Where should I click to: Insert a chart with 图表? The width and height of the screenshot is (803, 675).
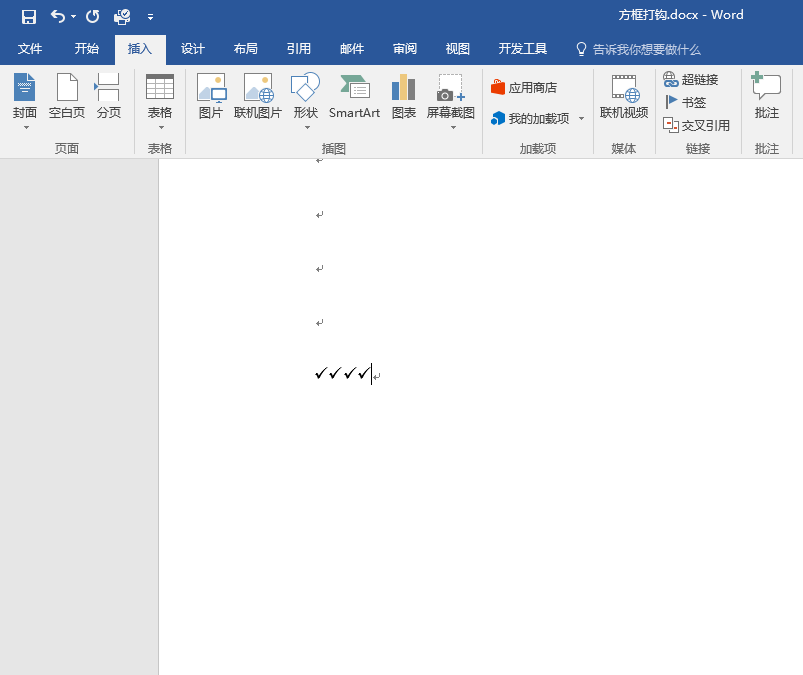pos(404,96)
